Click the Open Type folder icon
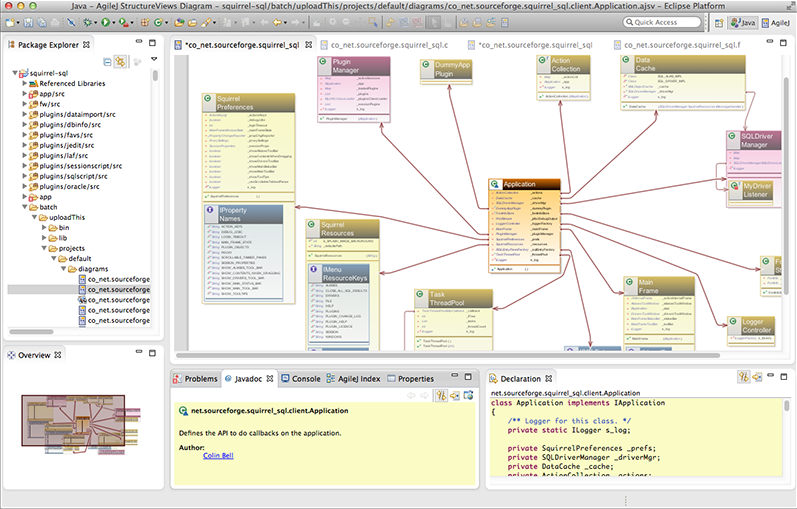The image size is (797, 509). pyautogui.click(x=179, y=22)
